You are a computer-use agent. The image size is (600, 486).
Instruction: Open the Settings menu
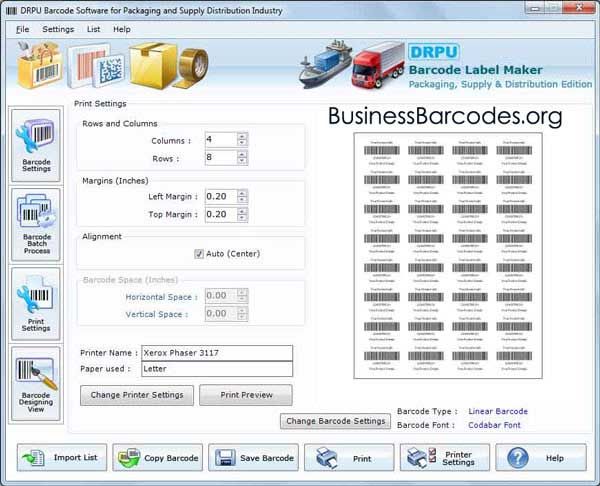[x=58, y=30]
